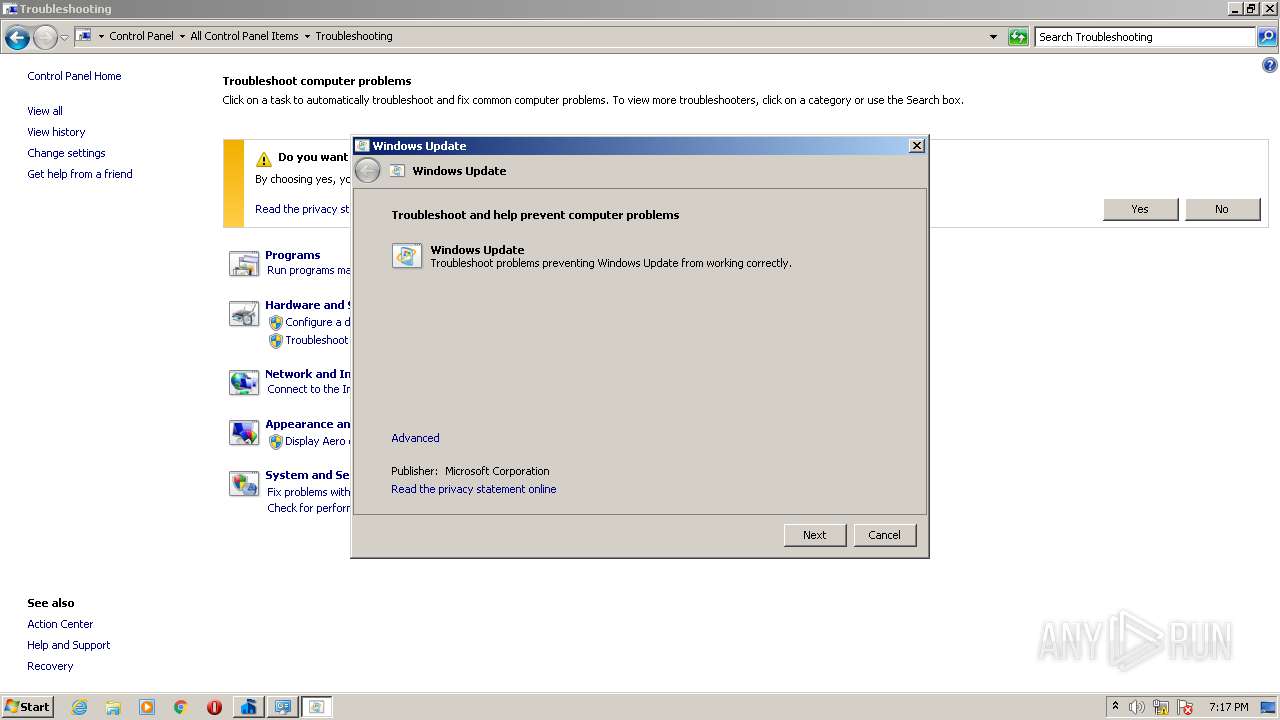Click the Connect to the Internet link
Screen dimensions: 1280x720
click(308, 390)
